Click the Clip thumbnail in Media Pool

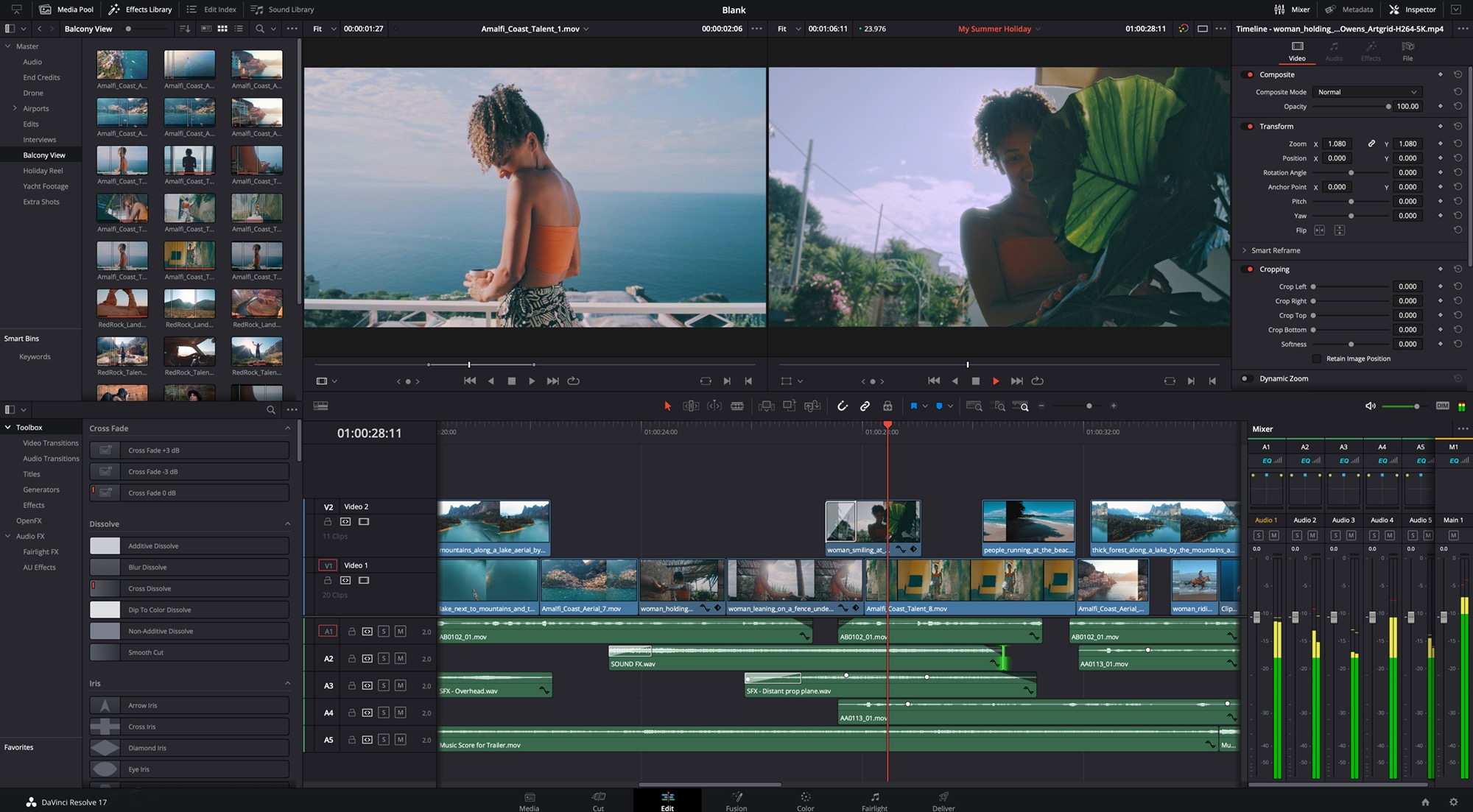coord(121,66)
